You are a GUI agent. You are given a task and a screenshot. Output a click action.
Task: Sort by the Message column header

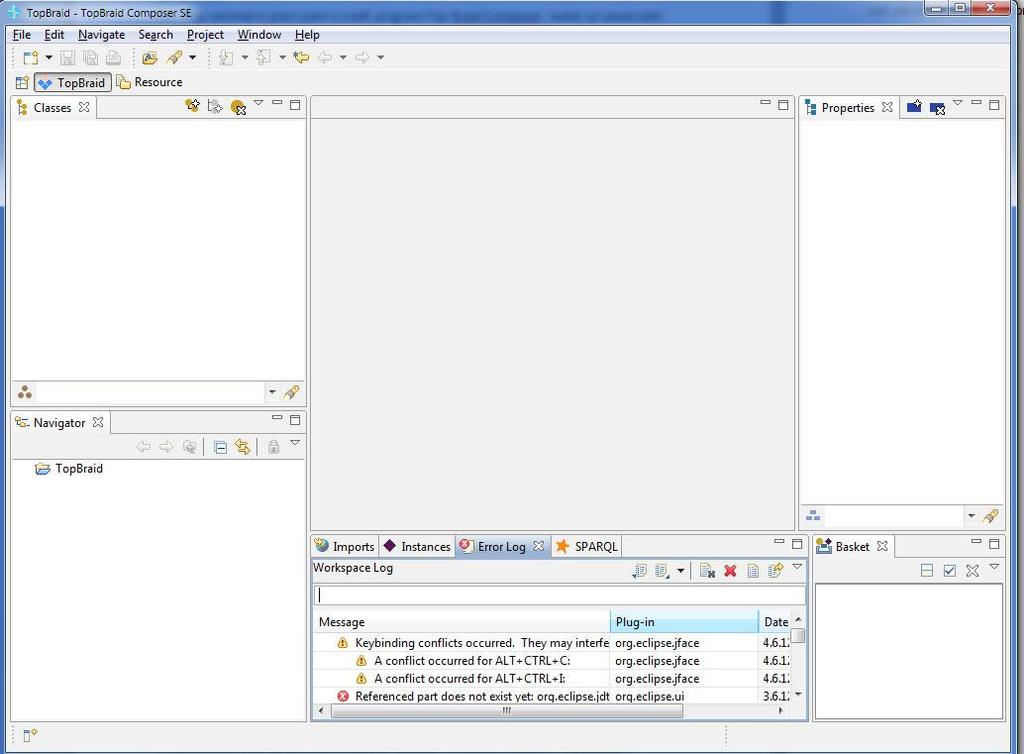point(462,622)
